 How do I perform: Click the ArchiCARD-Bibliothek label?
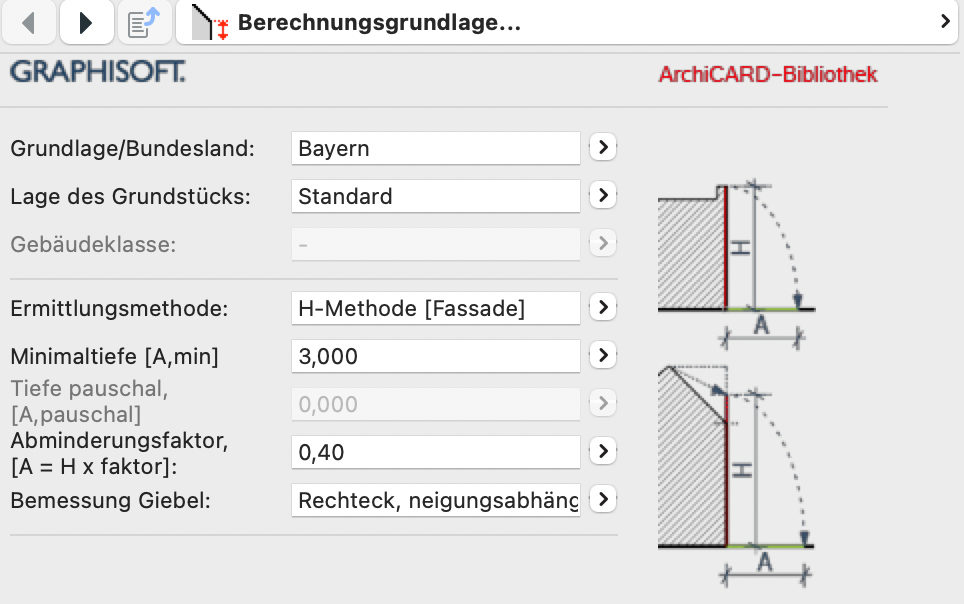point(768,75)
